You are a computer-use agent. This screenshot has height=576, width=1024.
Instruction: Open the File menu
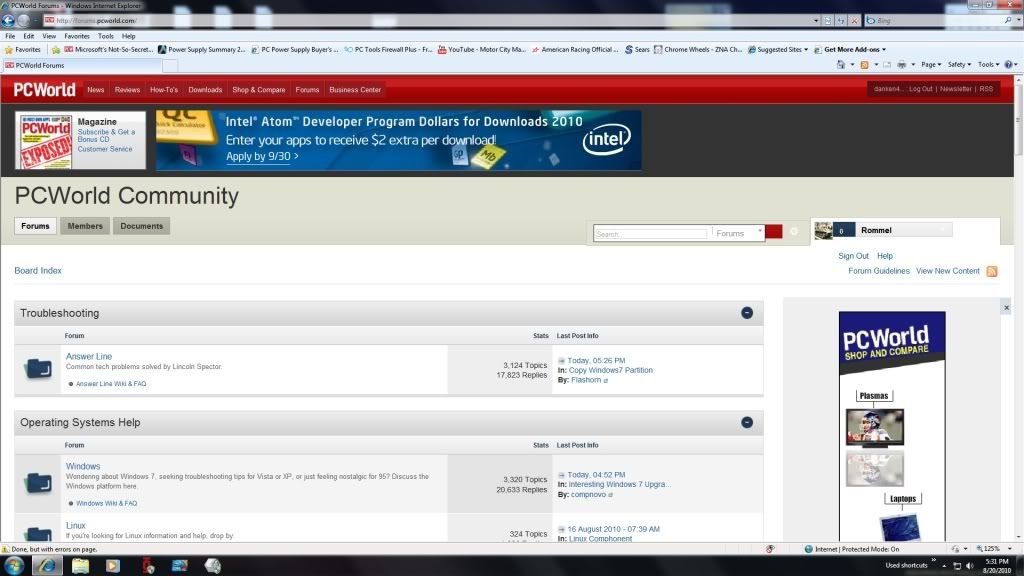(10, 37)
